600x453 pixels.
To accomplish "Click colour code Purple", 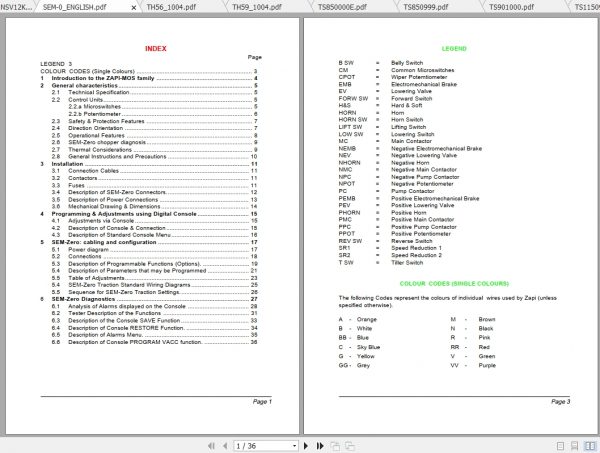I will point(487,365).
